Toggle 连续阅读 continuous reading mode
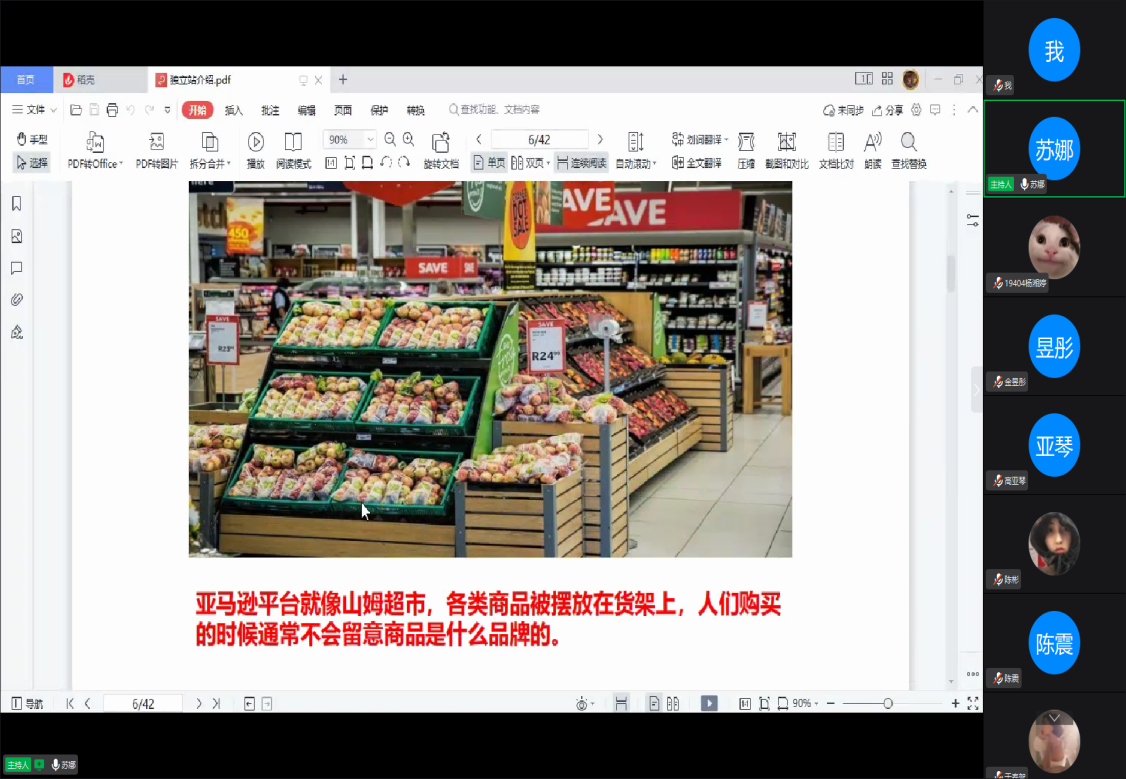The height and width of the screenshot is (779, 1126). 581,163
